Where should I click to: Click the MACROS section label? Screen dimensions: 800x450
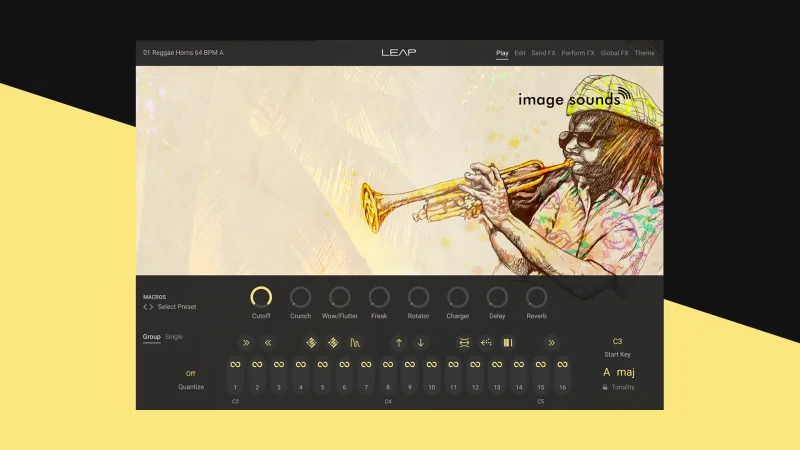click(154, 297)
